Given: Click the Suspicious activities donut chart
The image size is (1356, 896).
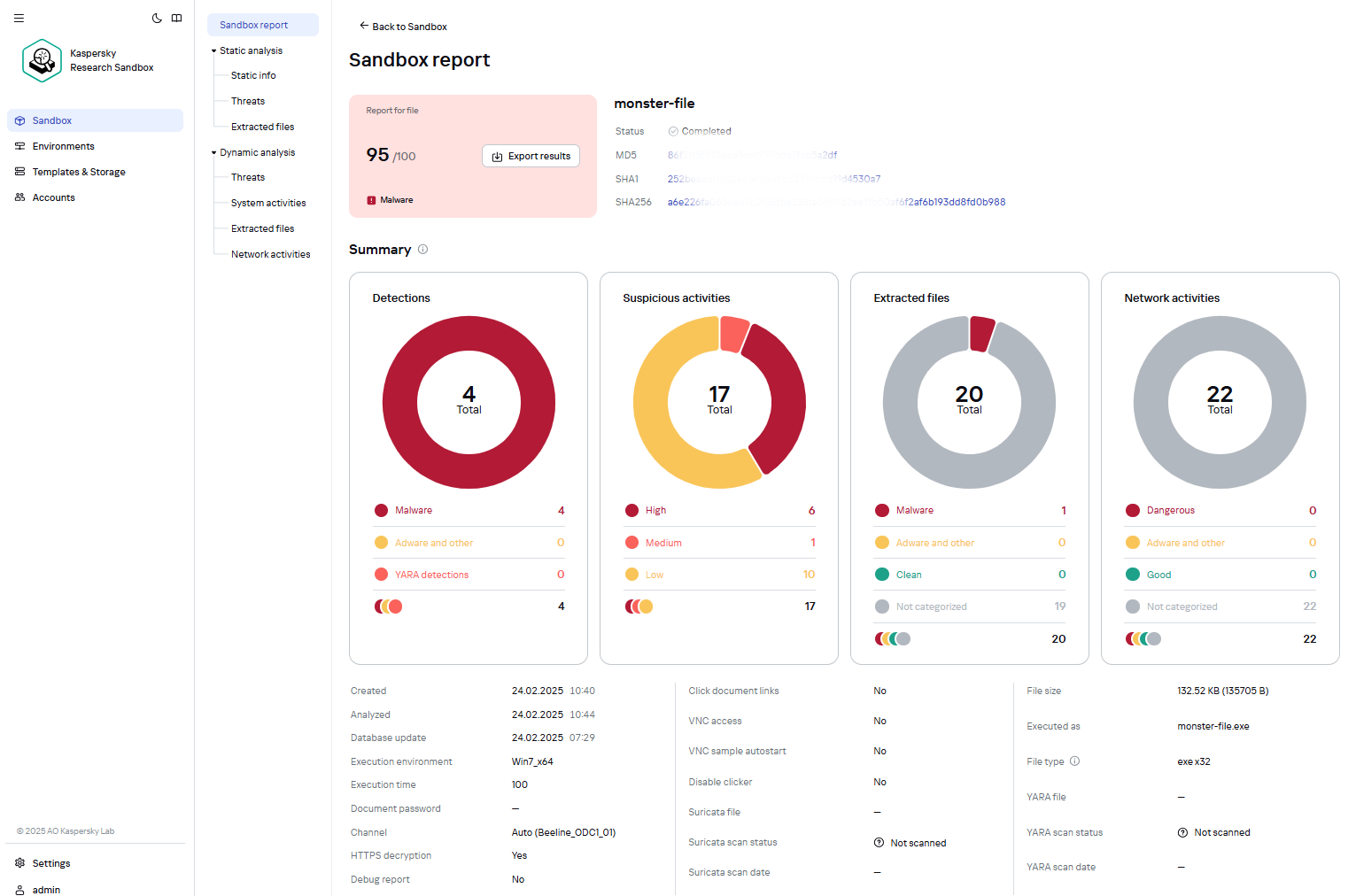Looking at the screenshot, I should (x=719, y=402).
